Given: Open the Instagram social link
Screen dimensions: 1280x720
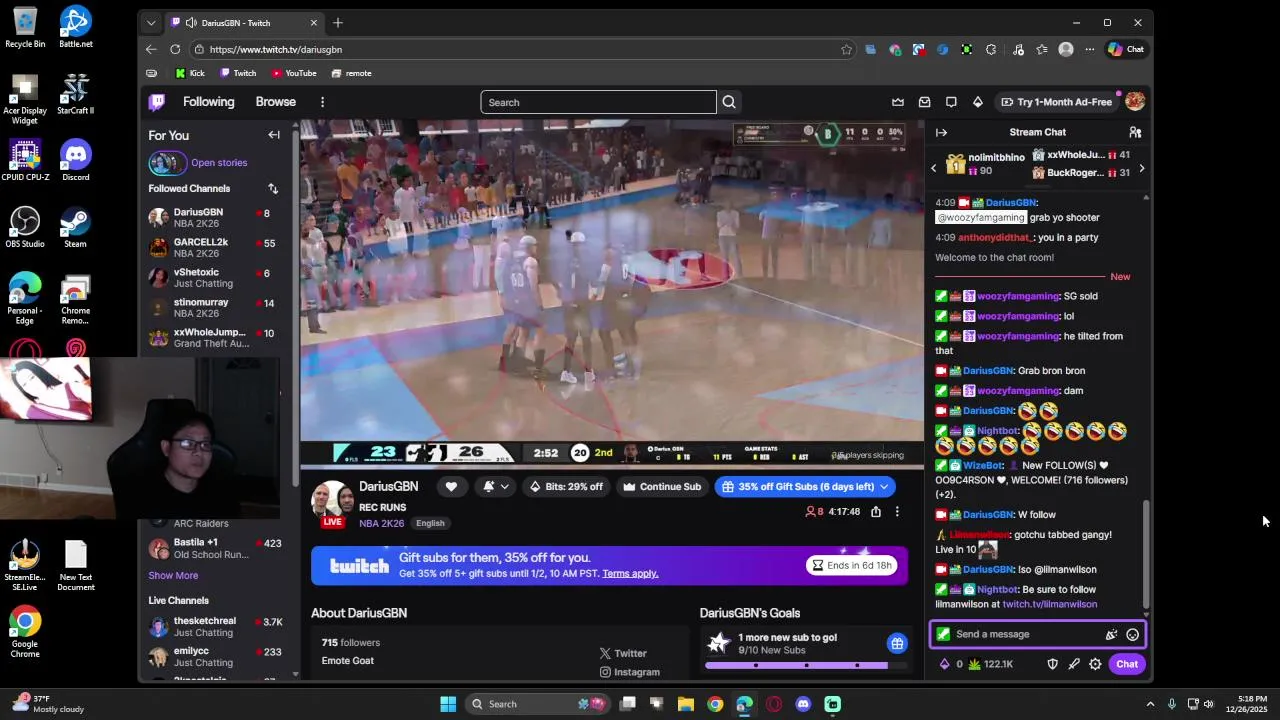Looking at the screenshot, I should pos(629,672).
